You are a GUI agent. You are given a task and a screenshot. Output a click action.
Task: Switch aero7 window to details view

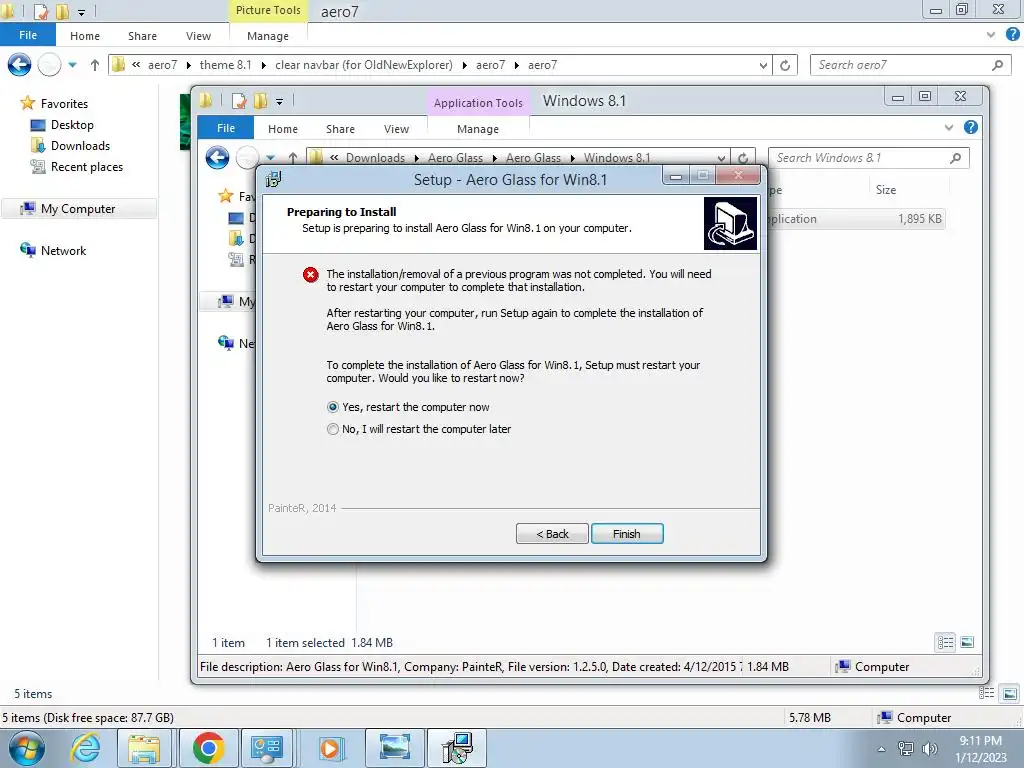[x=987, y=693]
